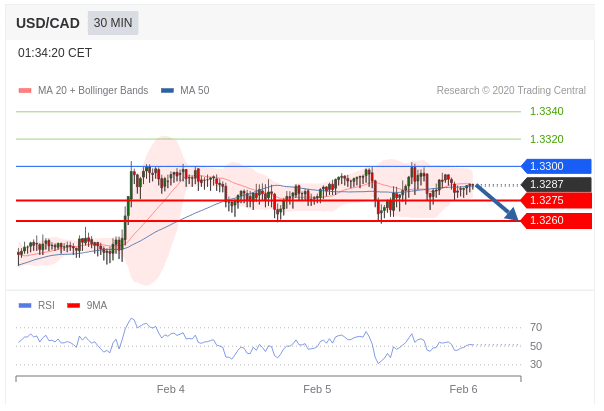Click the black 1.3287 current price tag

coord(556,185)
